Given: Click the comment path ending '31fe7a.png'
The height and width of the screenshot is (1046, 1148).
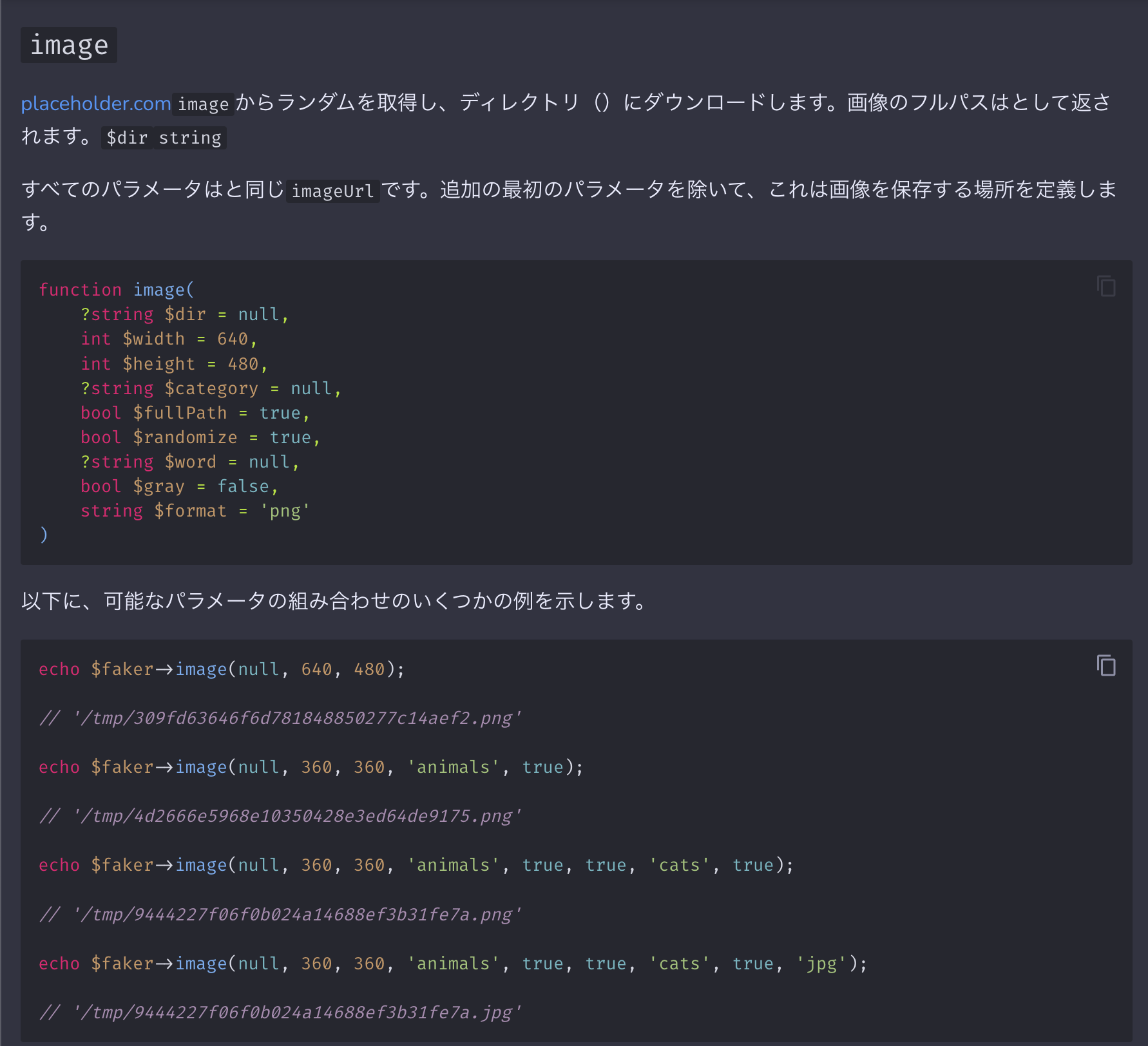Looking at the screenshot, I should tap(281, 915).
